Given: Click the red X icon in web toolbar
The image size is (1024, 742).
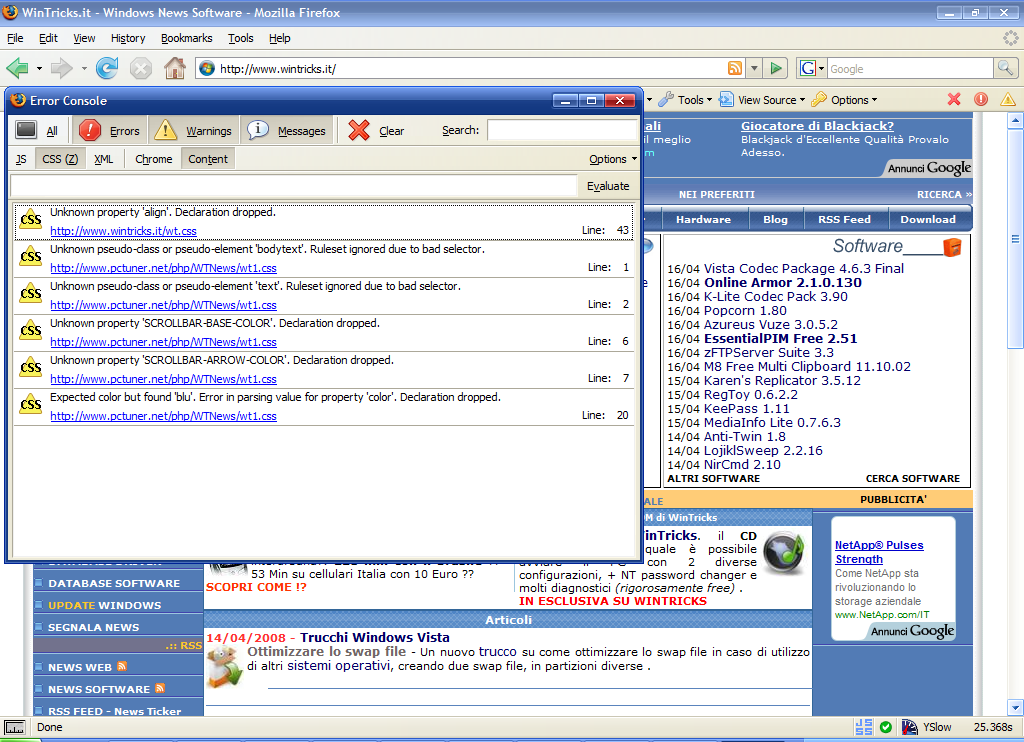Looking at the screenshot, I should [954, 99].
